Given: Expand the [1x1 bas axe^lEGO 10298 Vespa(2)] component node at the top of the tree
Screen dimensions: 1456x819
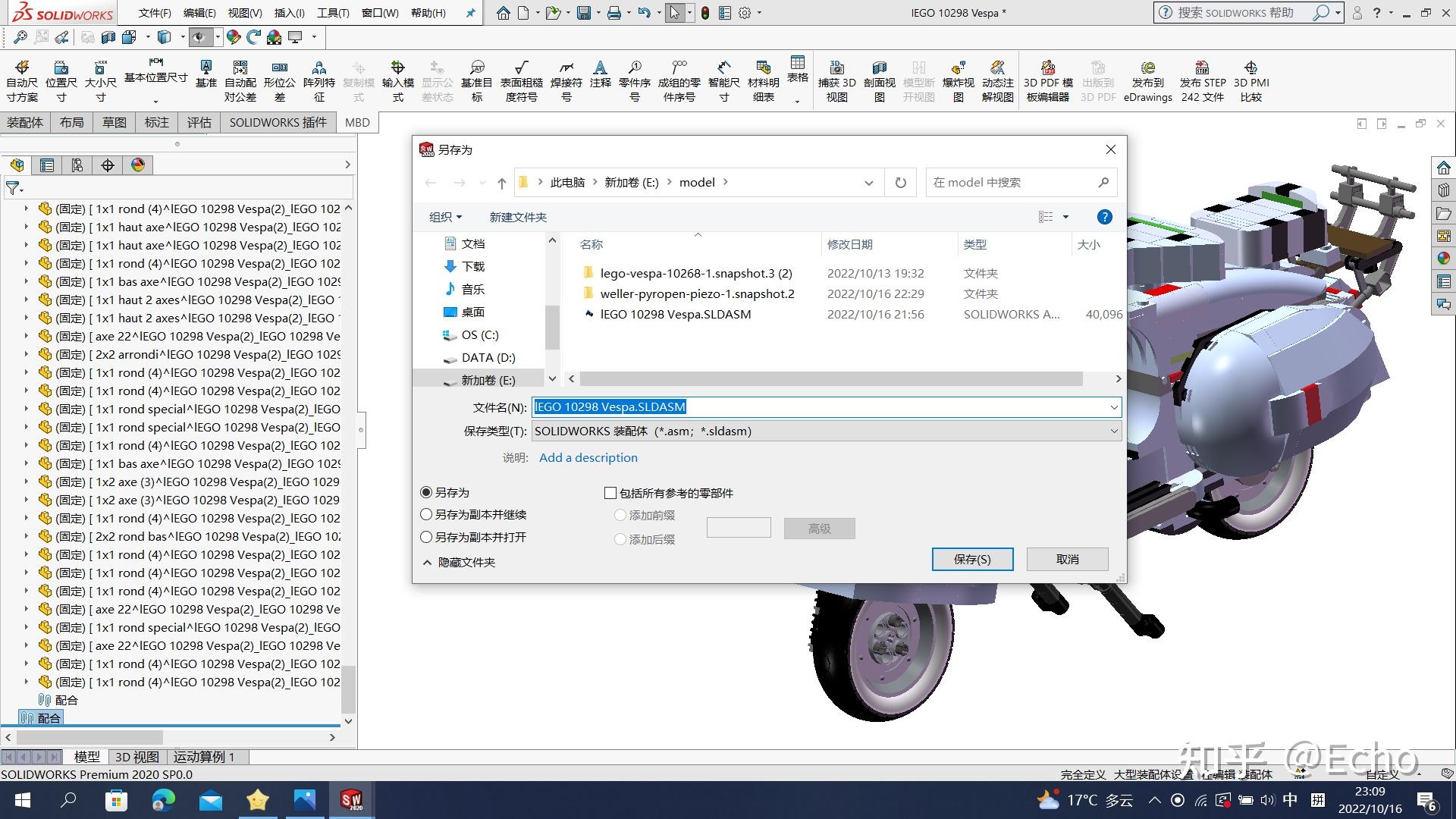Looking at the screenshot, I should 26,281.
